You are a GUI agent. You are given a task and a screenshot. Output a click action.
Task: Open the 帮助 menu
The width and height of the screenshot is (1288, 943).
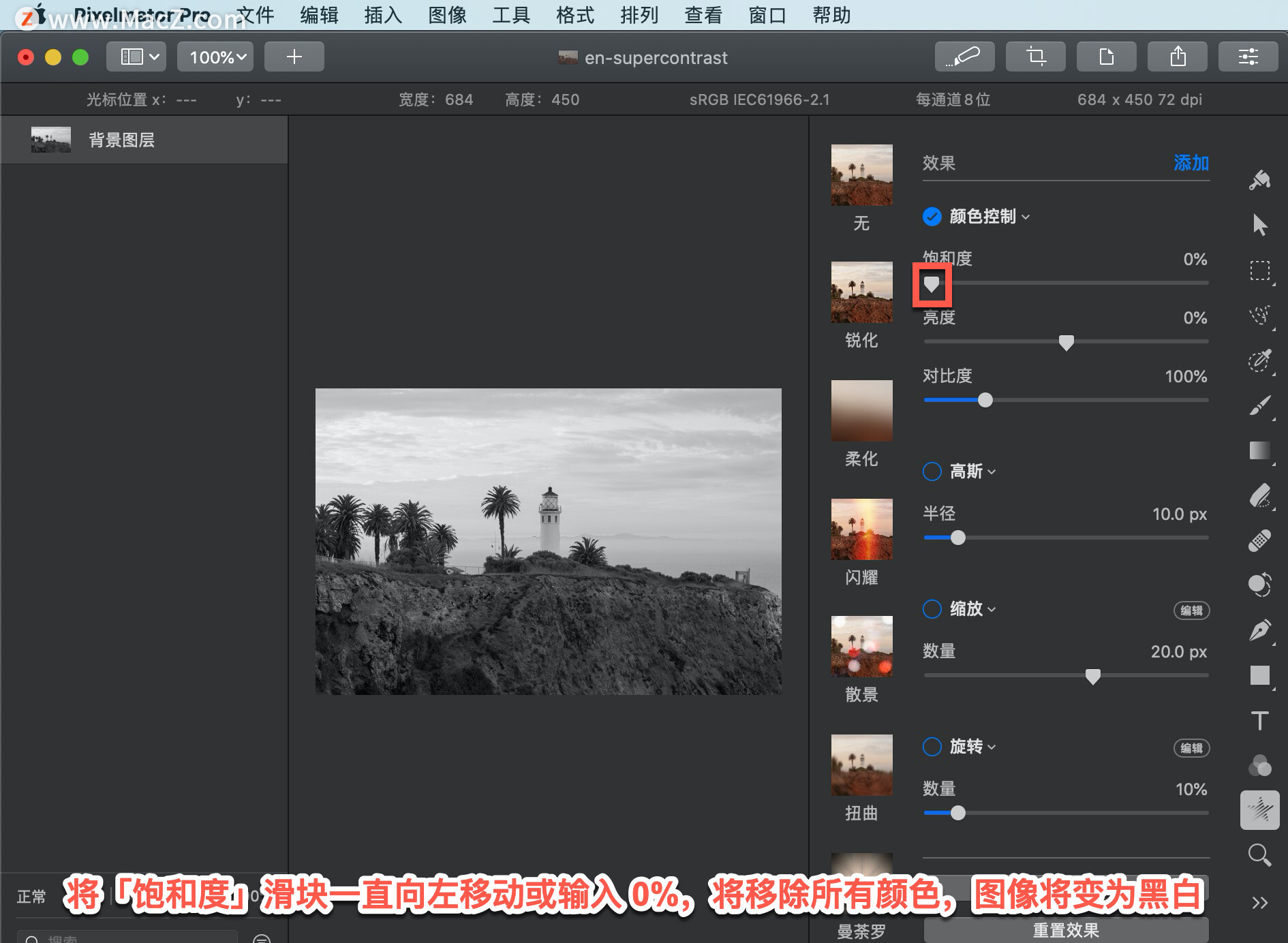click(x=831, y=15)
